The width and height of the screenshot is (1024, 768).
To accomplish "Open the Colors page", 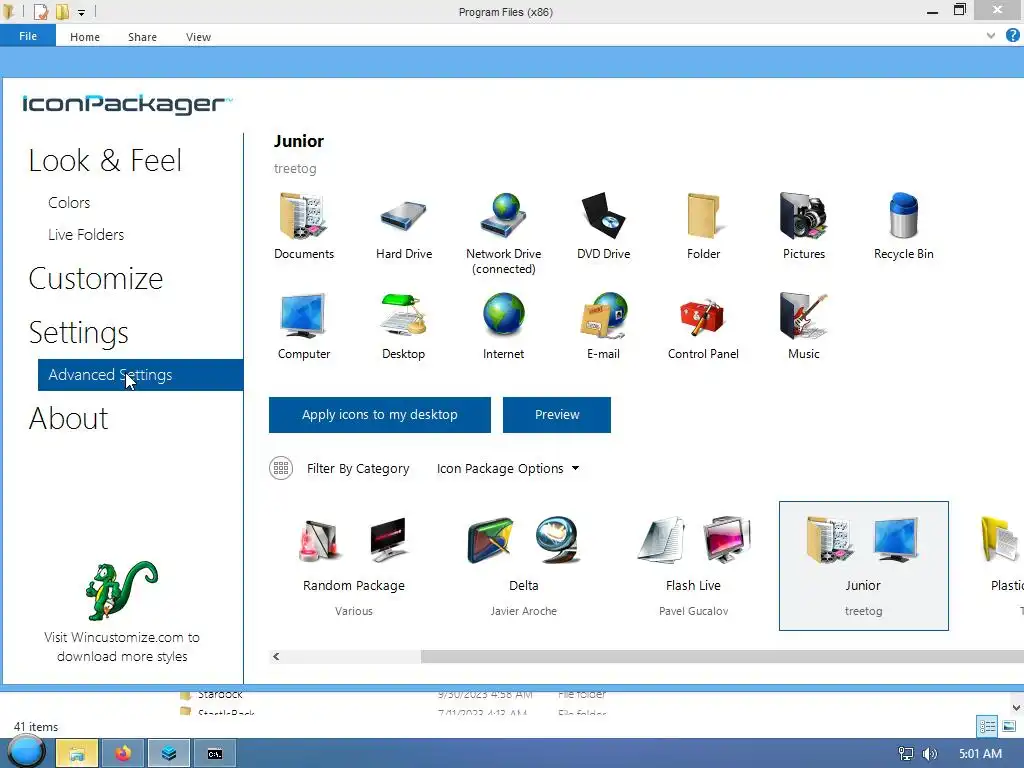I will [x=69, y=202].
